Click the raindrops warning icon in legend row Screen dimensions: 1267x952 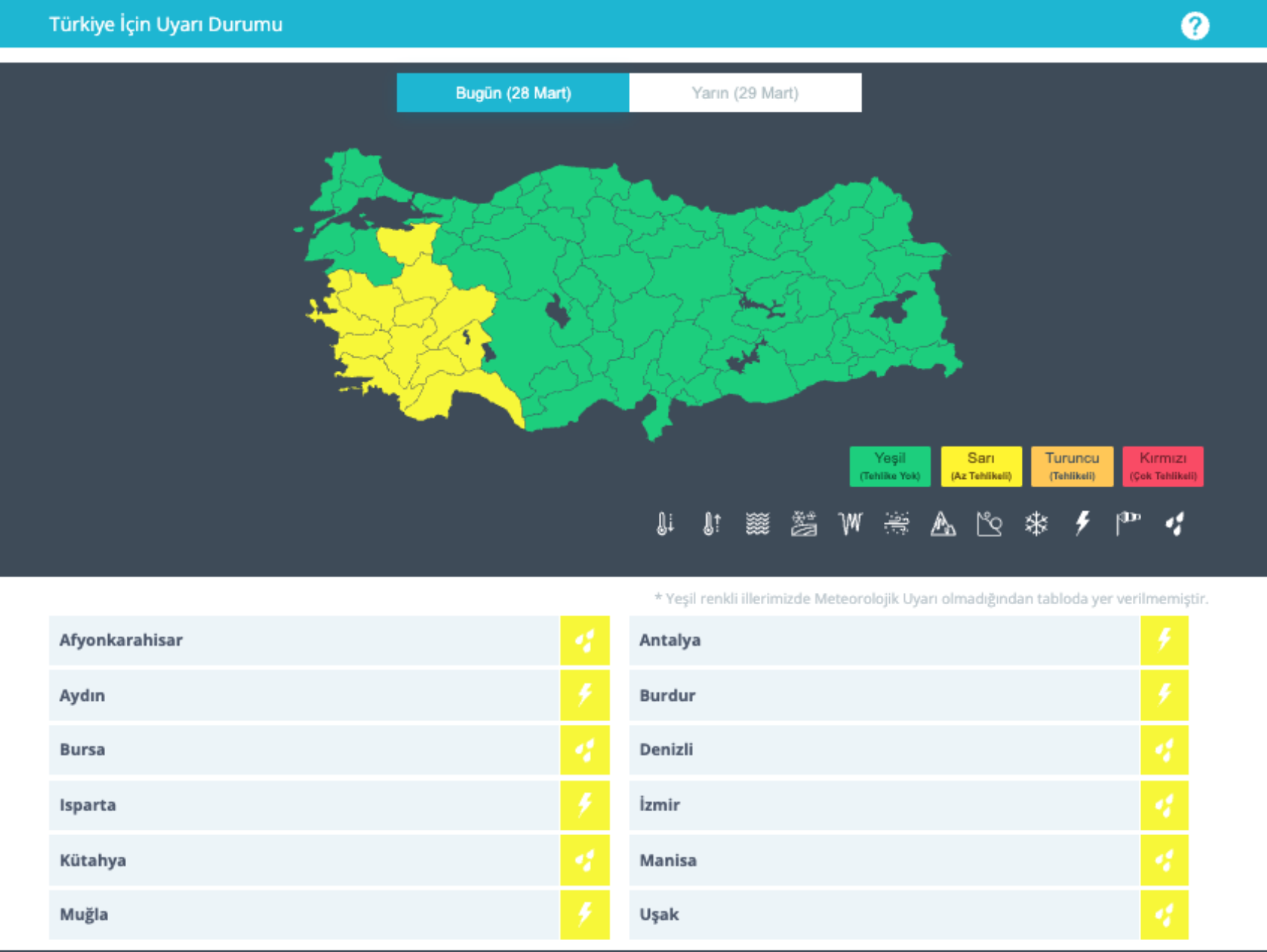(1175, 524)
